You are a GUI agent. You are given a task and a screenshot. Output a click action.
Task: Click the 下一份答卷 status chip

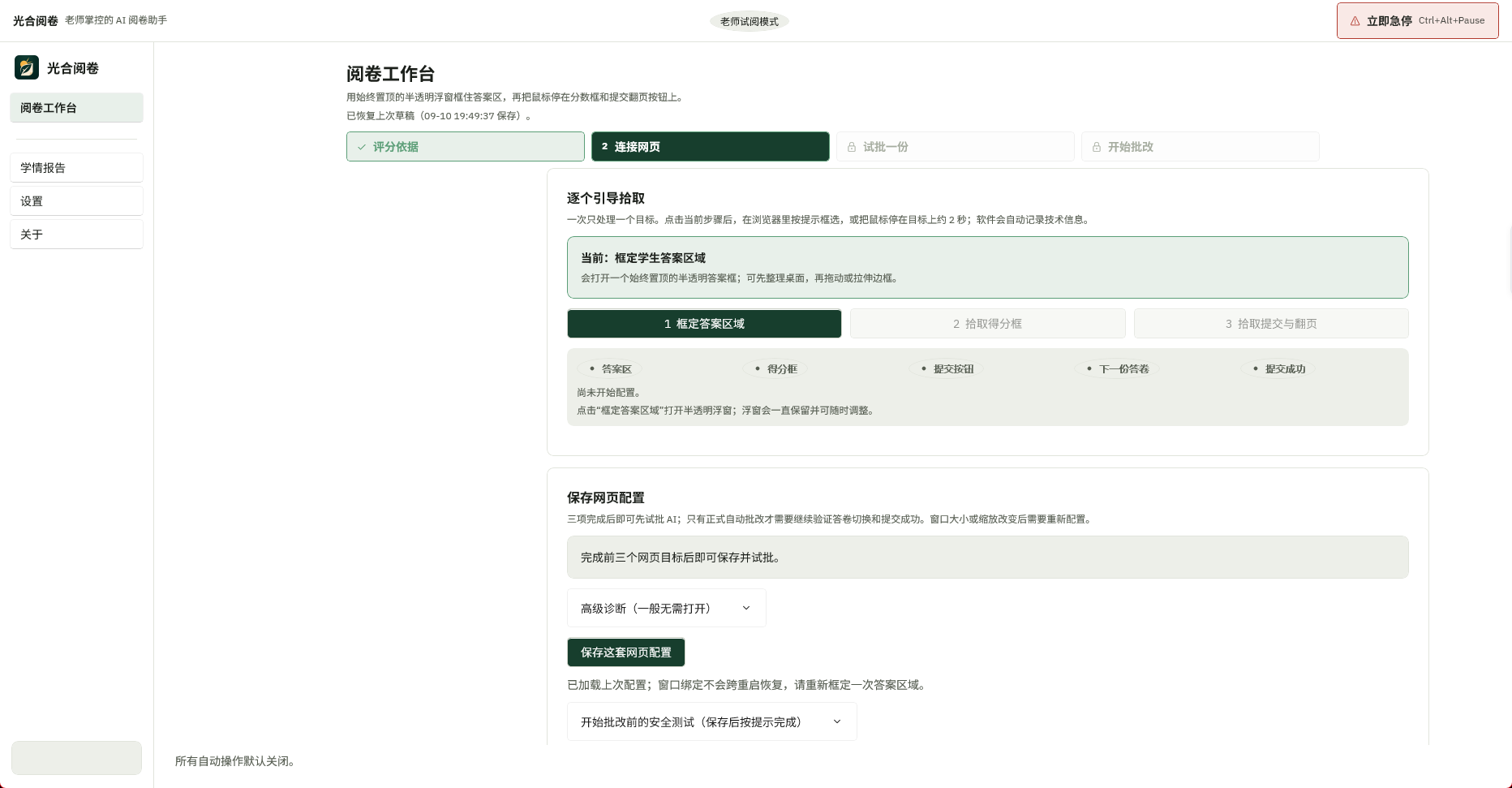click(x=1117, y=368)
